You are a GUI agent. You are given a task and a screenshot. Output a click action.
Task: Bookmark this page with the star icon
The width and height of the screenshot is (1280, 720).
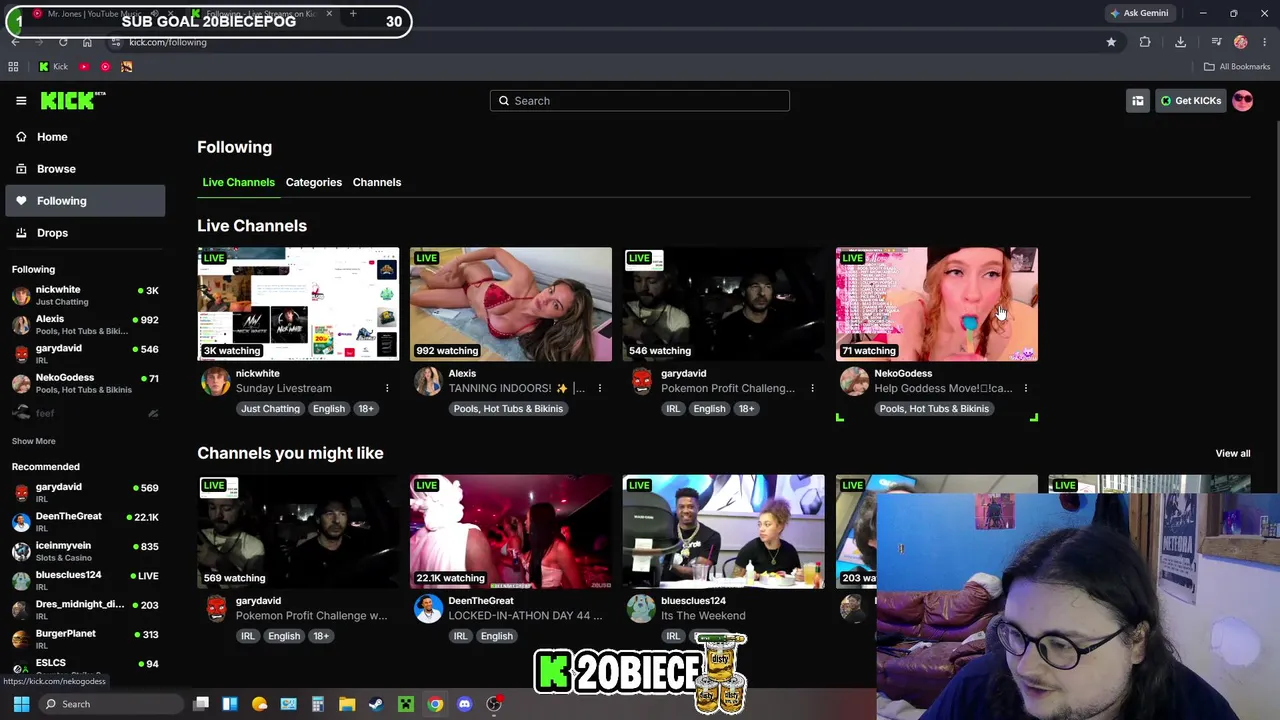tap(1111, 42)
